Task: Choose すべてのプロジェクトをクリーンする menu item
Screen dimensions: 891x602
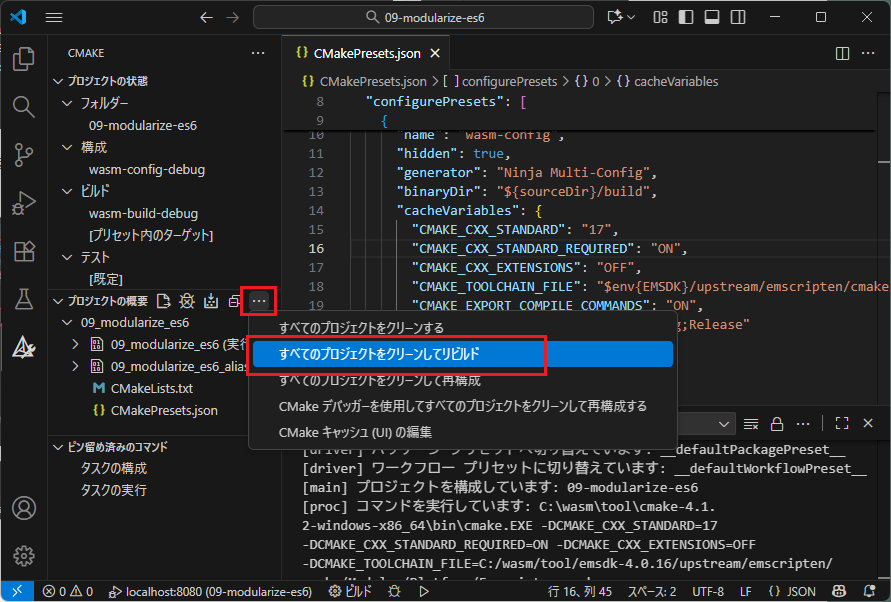Action: pyautogui.click(x=463, y=328)
